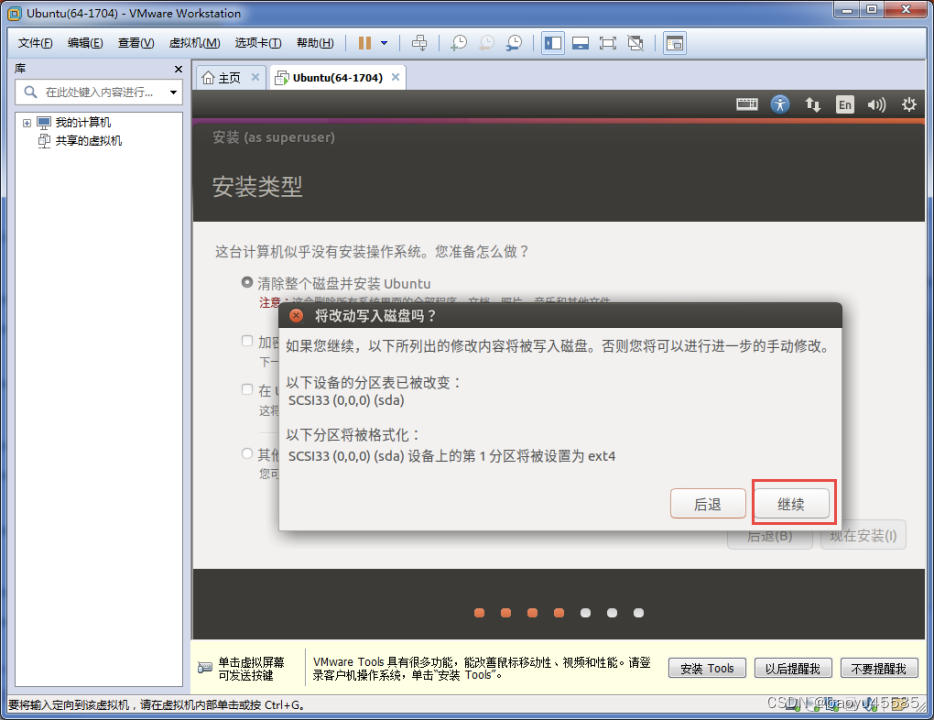This screenshot has height=720, width=934.
Task: Open the power options dropdown arrow
Action: tap(384, 43)
